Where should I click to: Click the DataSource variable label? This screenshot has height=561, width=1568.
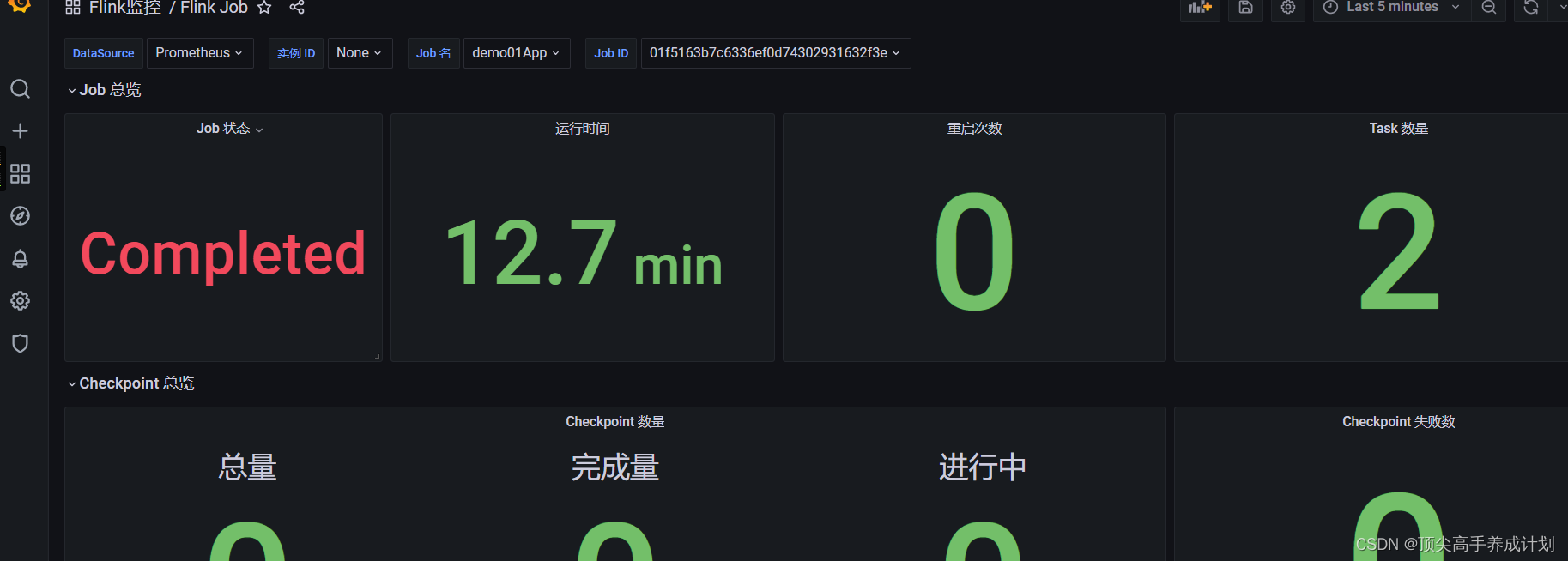tap(104, 53)
